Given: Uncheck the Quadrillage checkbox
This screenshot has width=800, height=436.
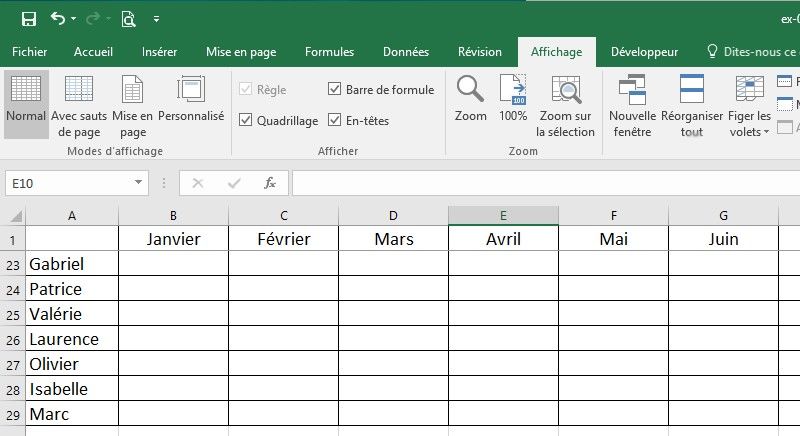Looking at the screenshot, I should pyautogui.click(x=246, y=121).
